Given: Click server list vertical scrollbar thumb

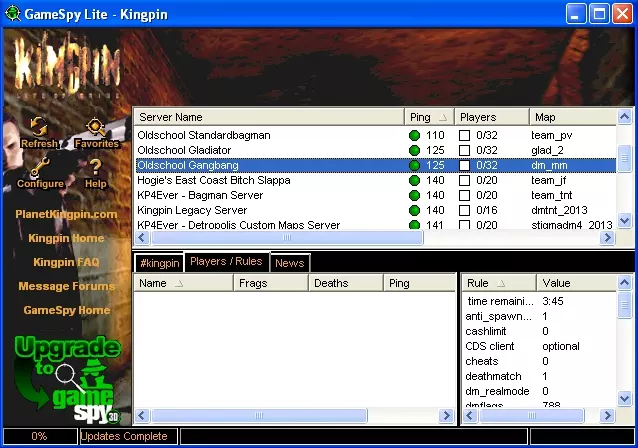Looking at the screenshot, I should click(625, 158).
